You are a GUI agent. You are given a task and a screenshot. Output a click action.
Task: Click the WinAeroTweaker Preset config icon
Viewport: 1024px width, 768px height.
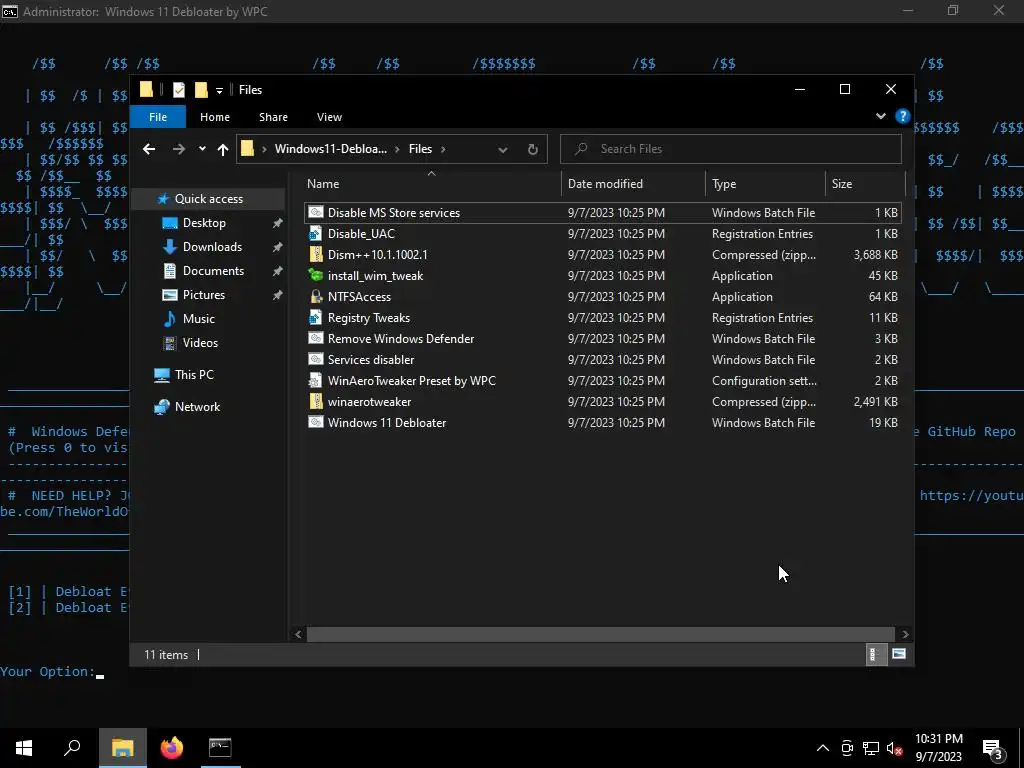[x=315, y=380]
